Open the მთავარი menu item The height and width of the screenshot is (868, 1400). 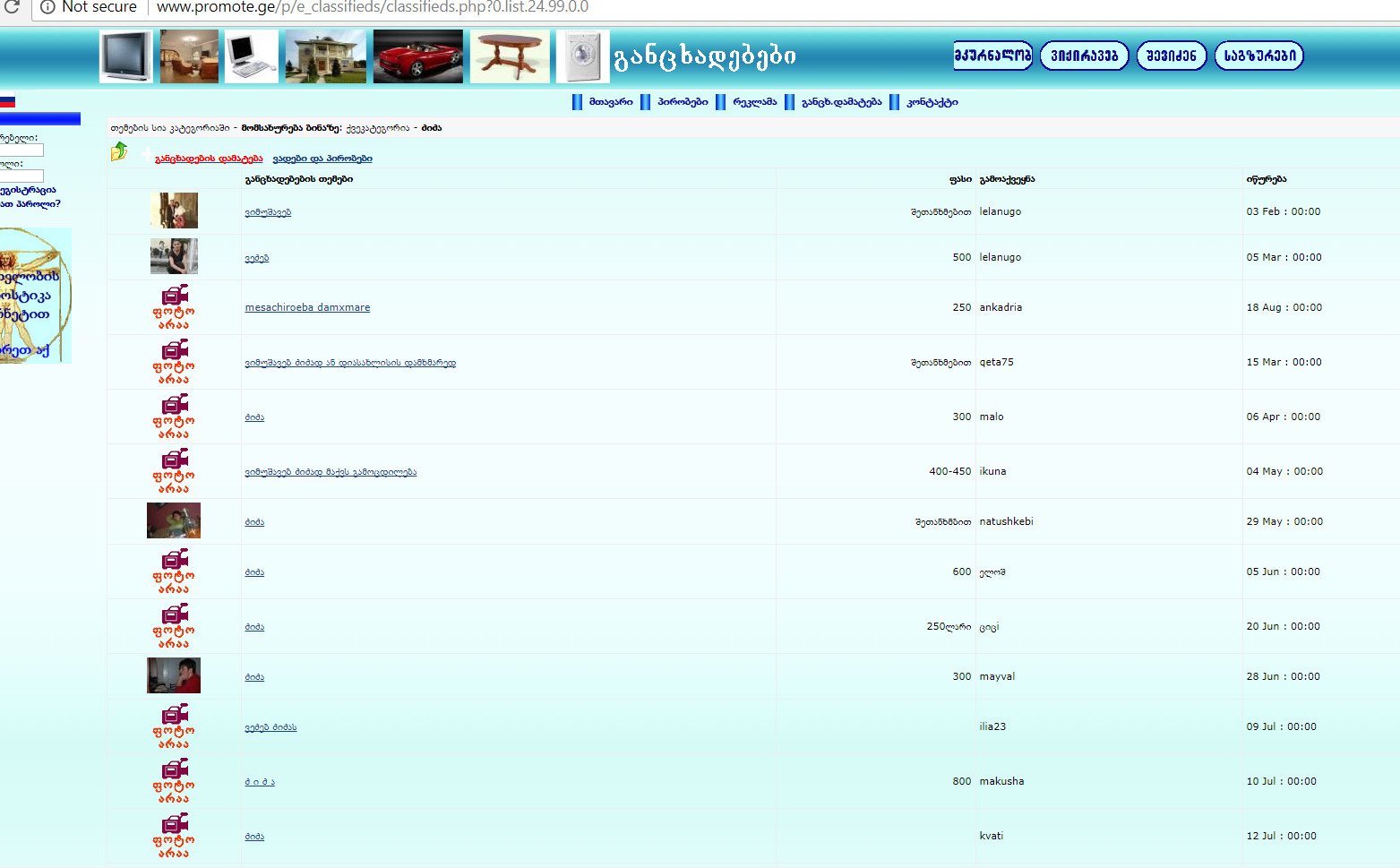611,102
